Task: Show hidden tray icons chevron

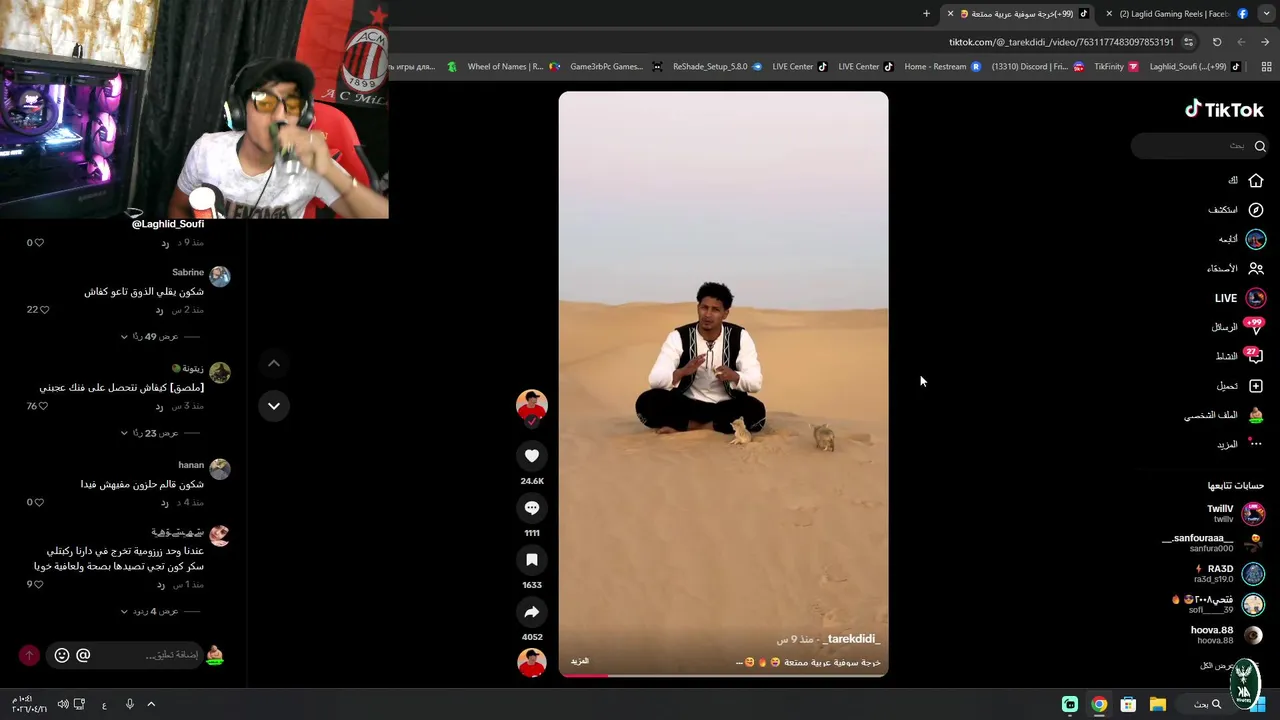Action: [x=151, y=704]
